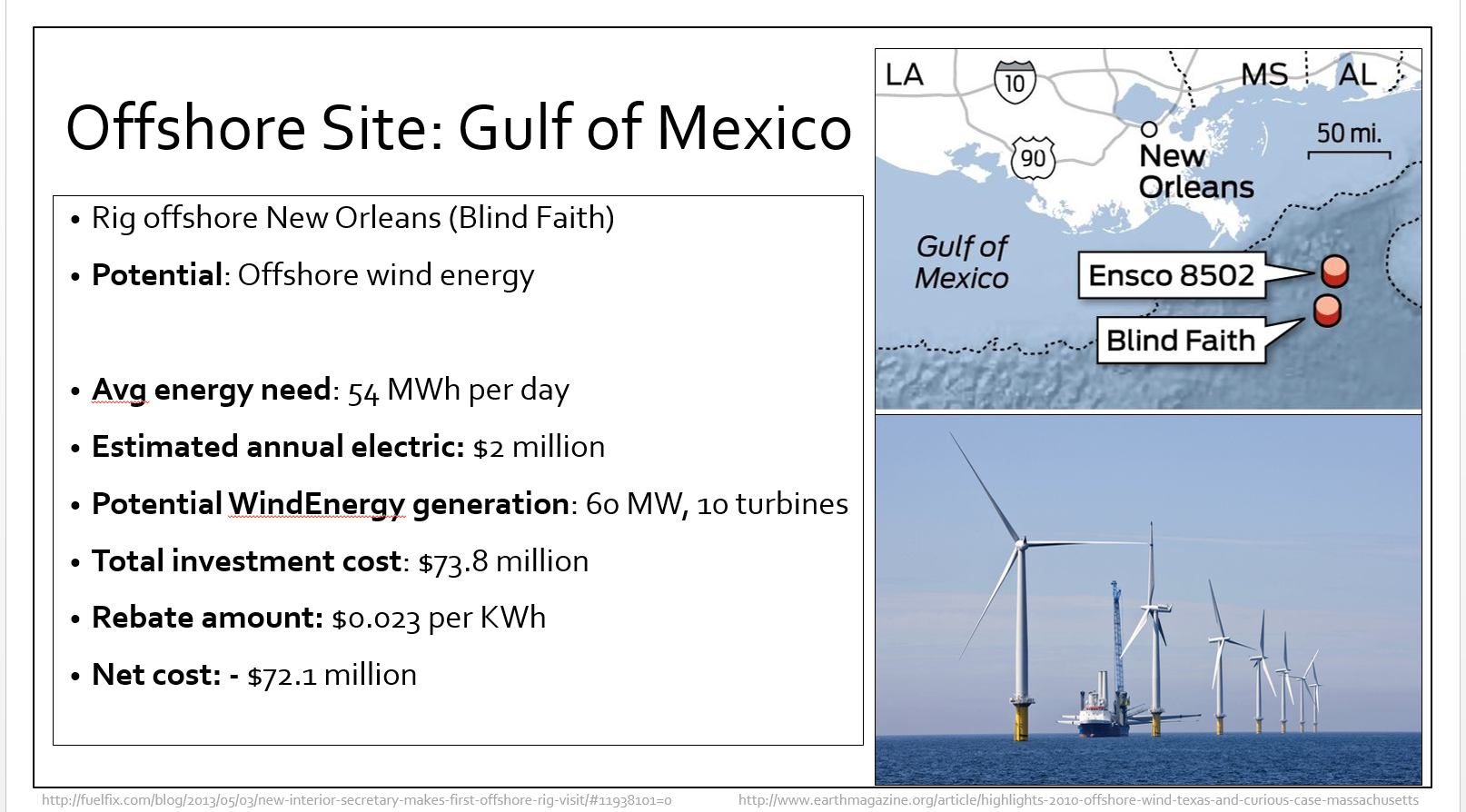The image size is (1466, 812).
Task: Click the Ensco 8502 callout label
Action: pyautogui.click(x=1171, y=275)
